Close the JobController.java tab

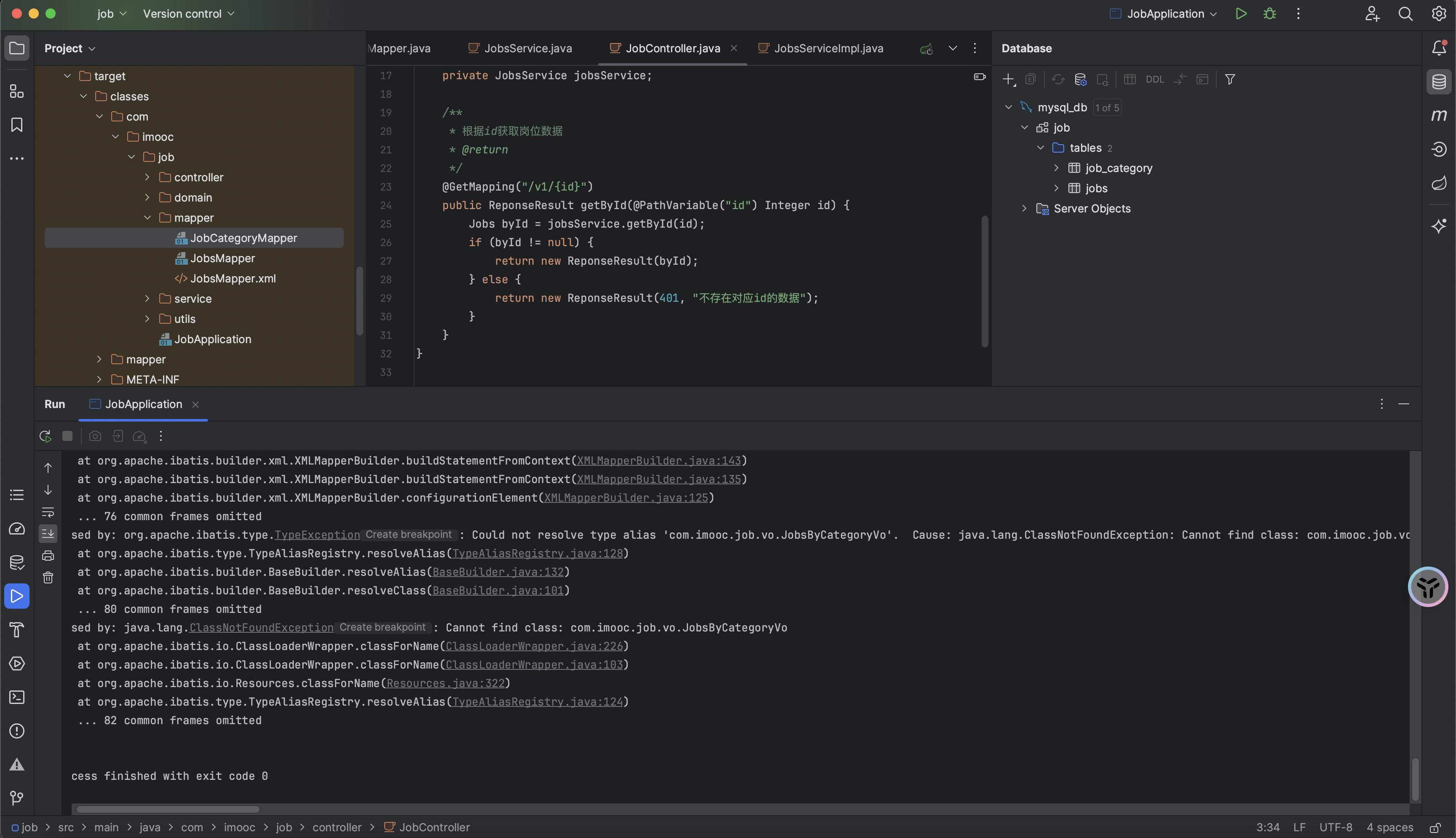[734, 48]
